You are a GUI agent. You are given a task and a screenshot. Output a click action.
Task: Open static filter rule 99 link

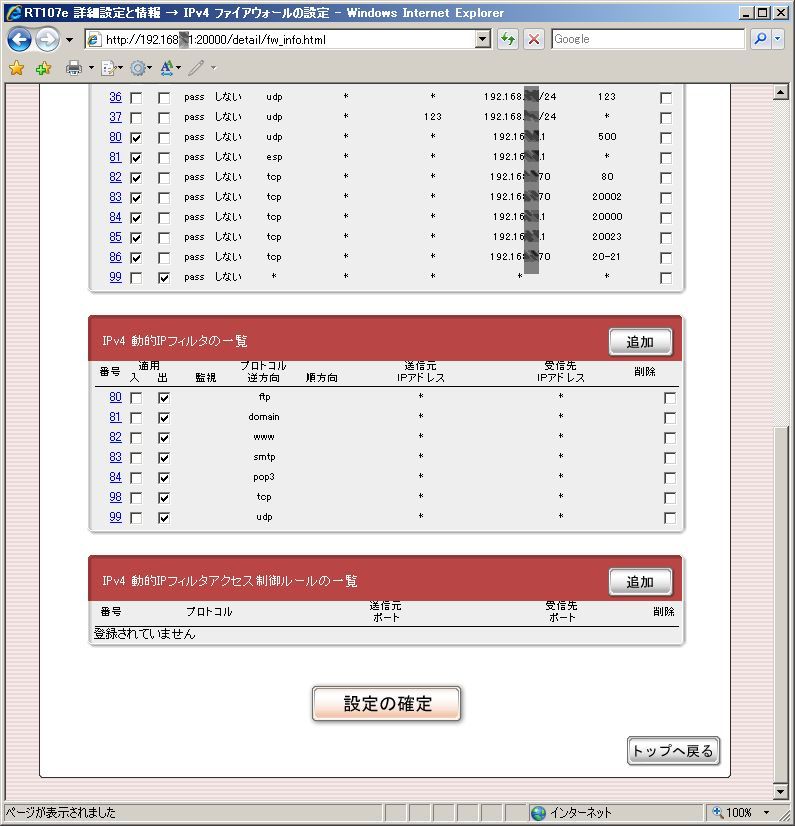pyautogui.click(x=115, y=277)
